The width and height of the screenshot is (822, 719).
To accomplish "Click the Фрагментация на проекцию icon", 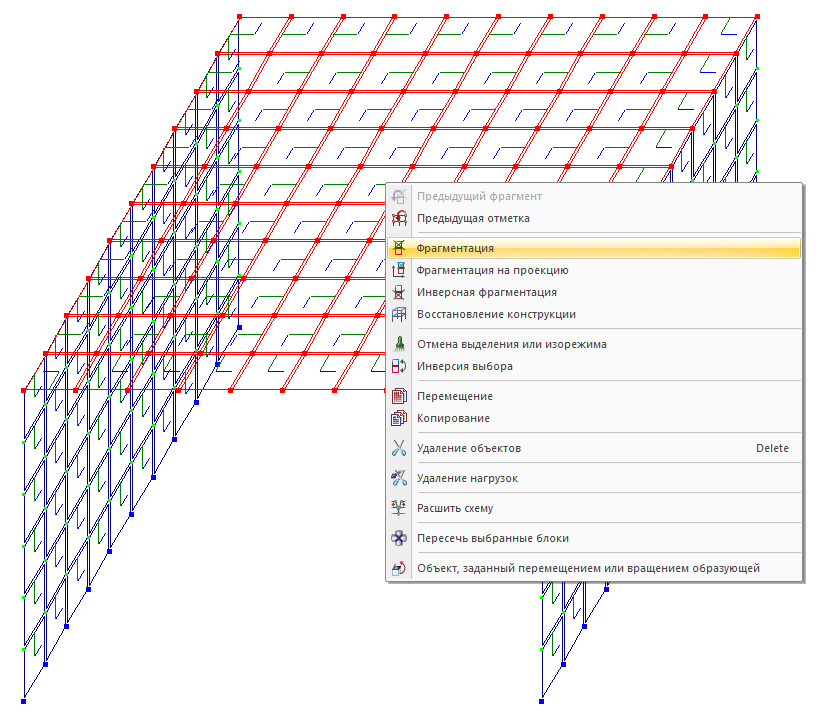I will click(x=399, y=270).
